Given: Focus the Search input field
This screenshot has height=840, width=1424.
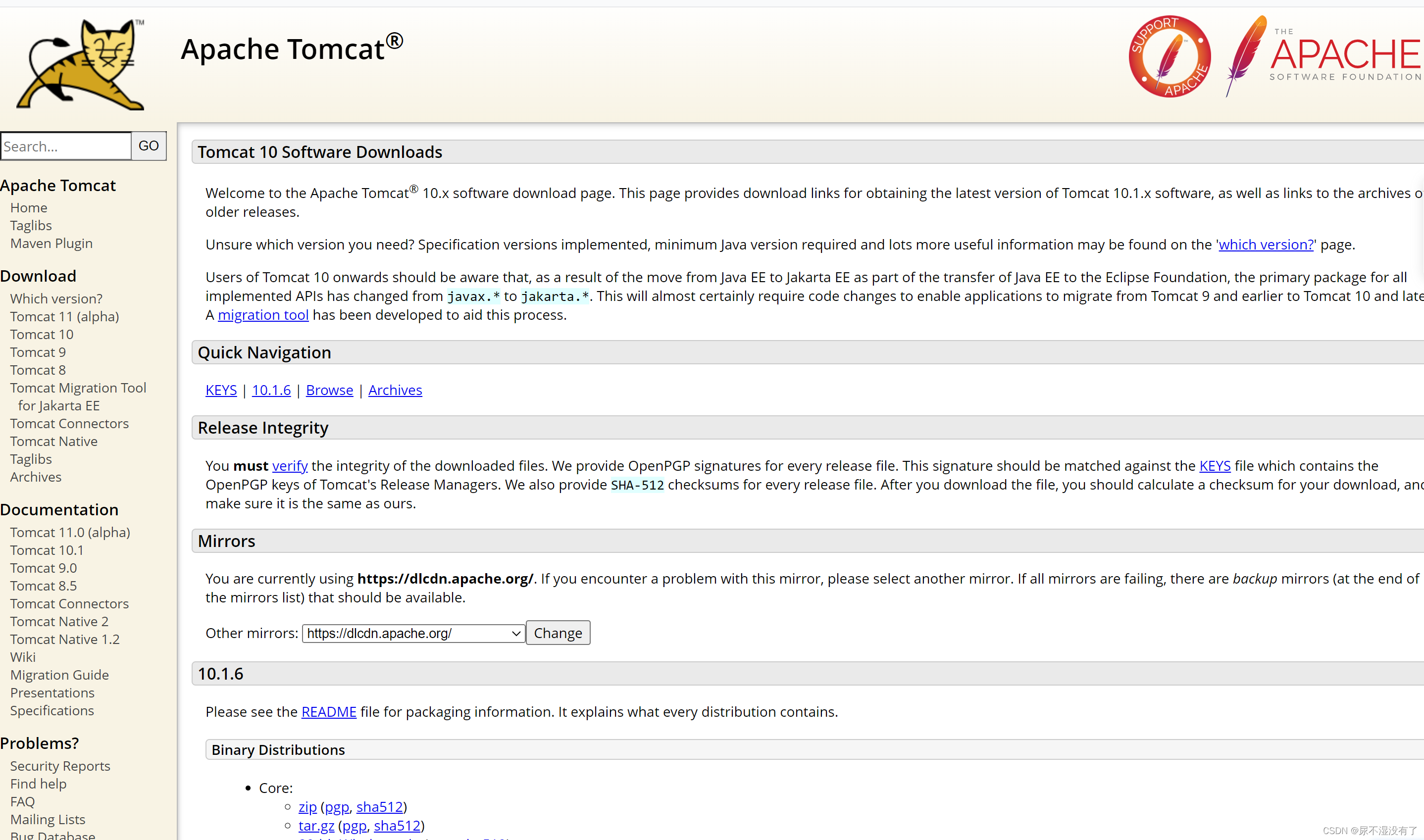Looking at the screenshot, I should [66, 146].
